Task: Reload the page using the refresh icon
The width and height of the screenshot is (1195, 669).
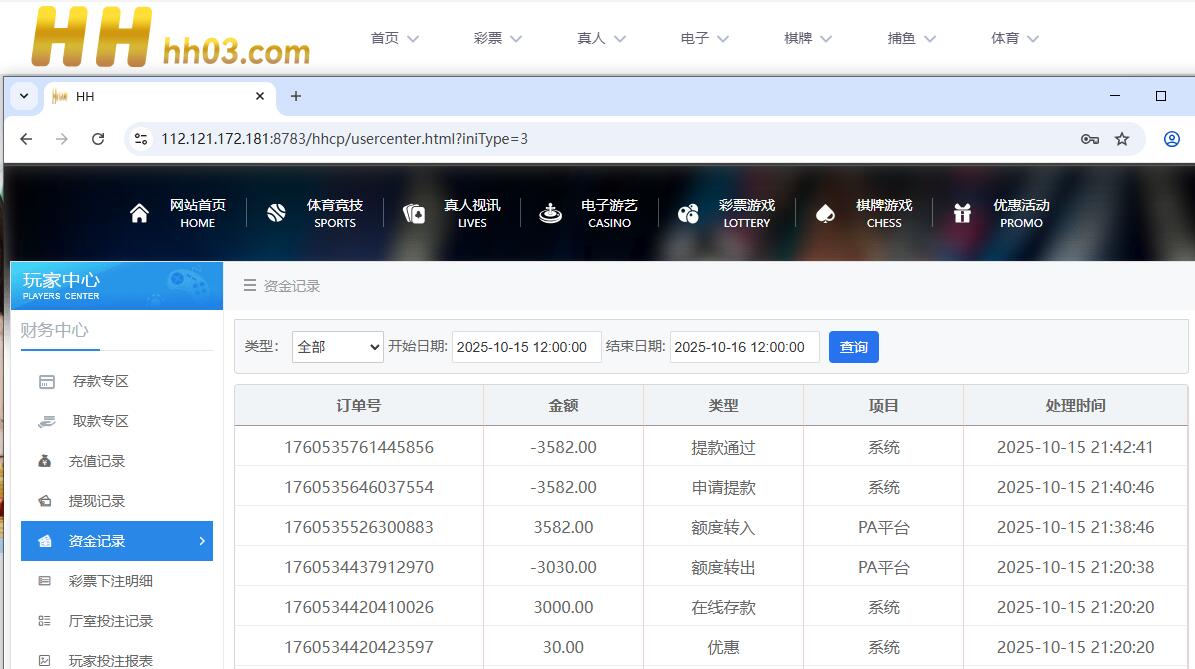Action: tap(98, 139)
